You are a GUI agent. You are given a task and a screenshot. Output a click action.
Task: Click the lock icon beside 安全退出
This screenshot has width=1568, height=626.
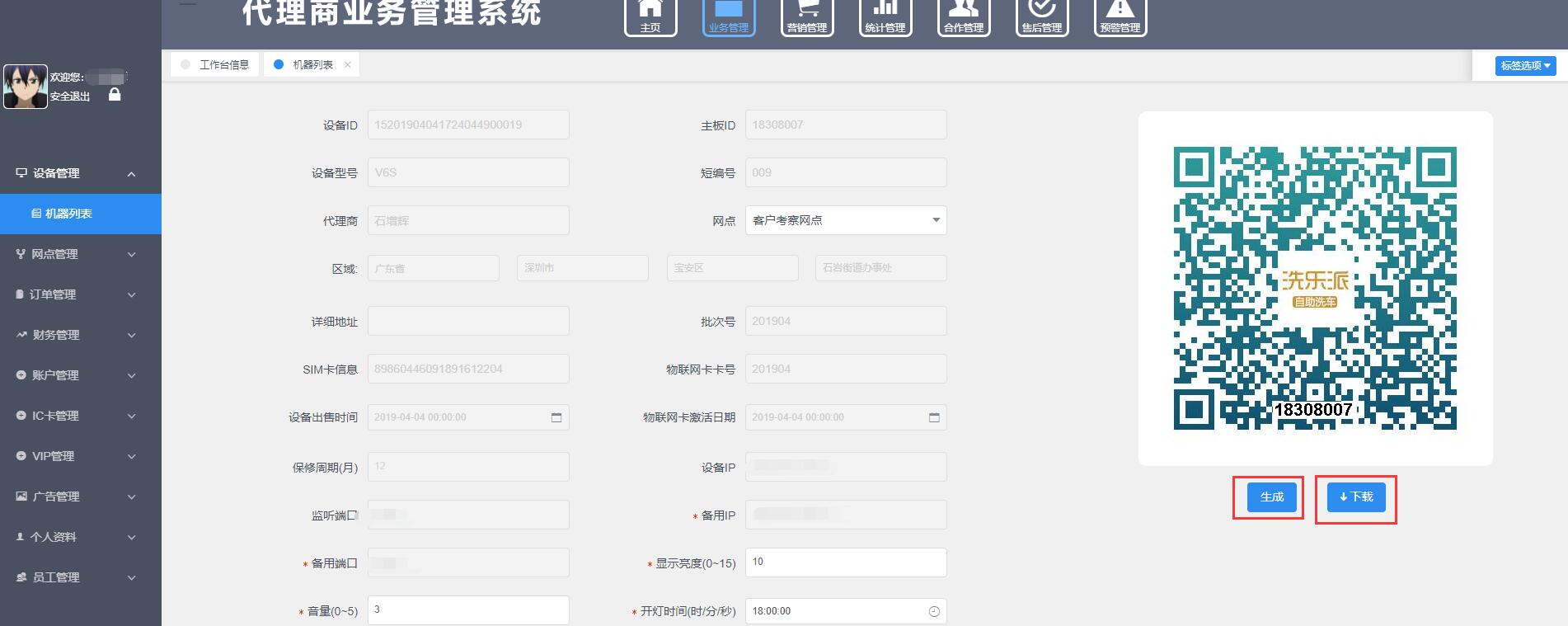(x=115, y=95)
